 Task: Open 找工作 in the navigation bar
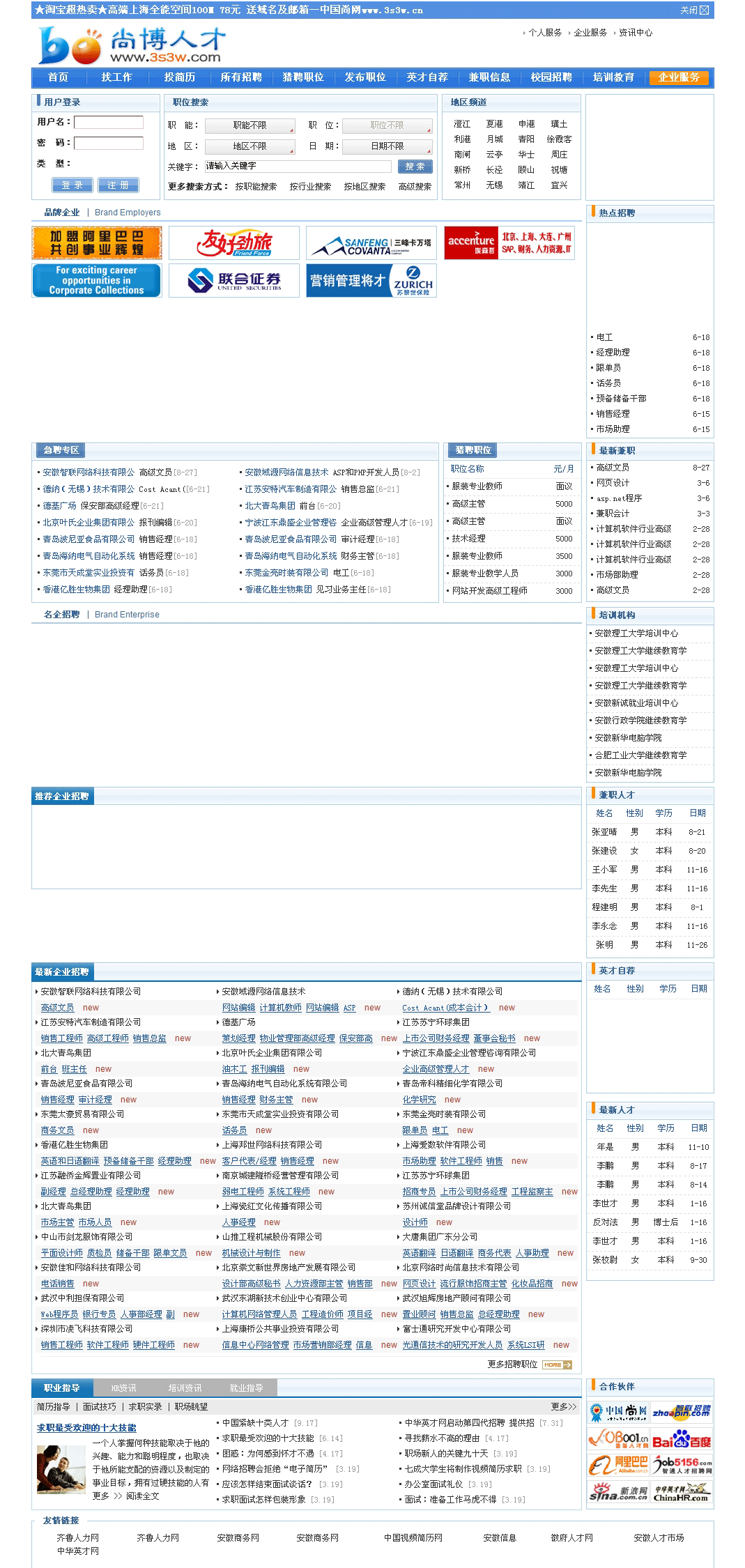coord(116,77)
